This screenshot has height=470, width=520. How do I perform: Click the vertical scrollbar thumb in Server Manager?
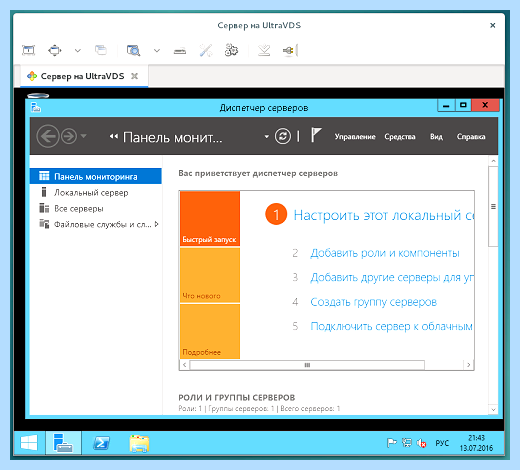(x=493, y=207)
